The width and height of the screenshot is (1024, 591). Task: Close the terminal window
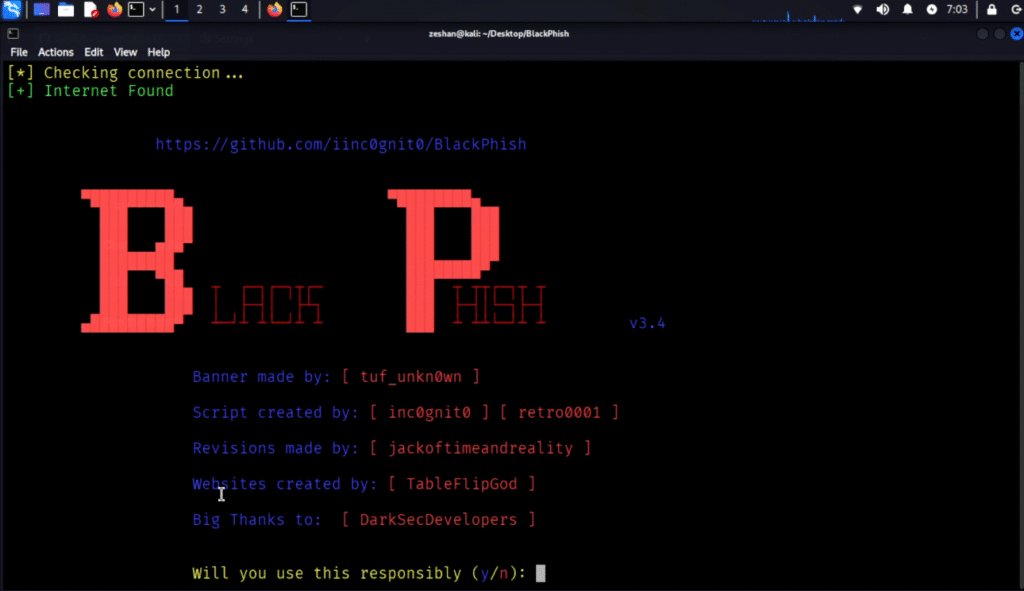point(1016,34)
